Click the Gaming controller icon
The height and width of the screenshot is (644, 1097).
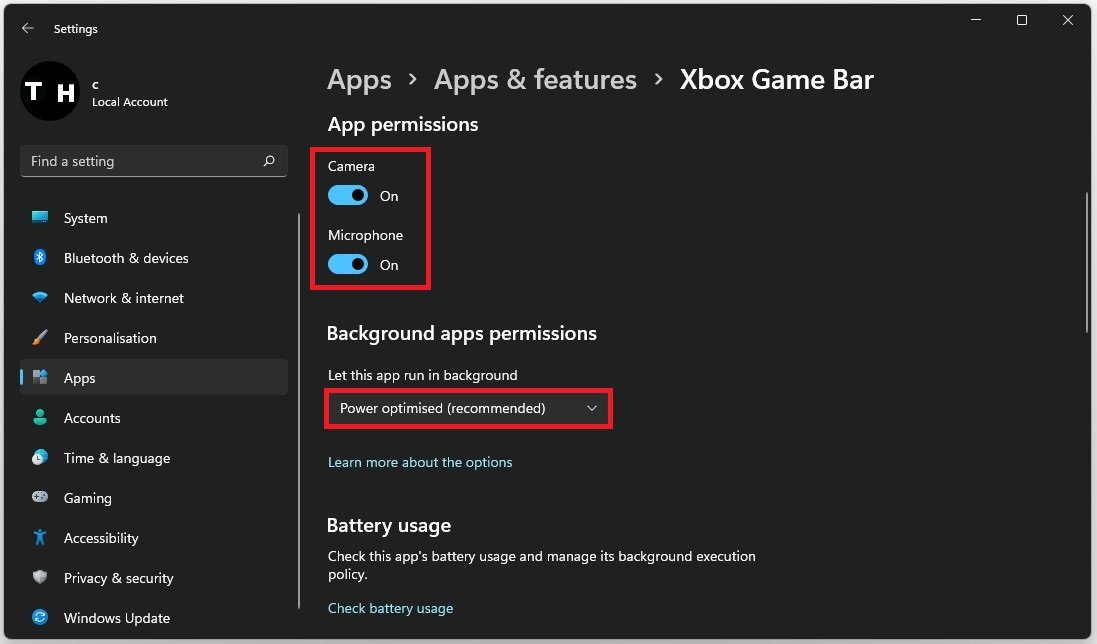pyautogui.click(x=40, y=498)
